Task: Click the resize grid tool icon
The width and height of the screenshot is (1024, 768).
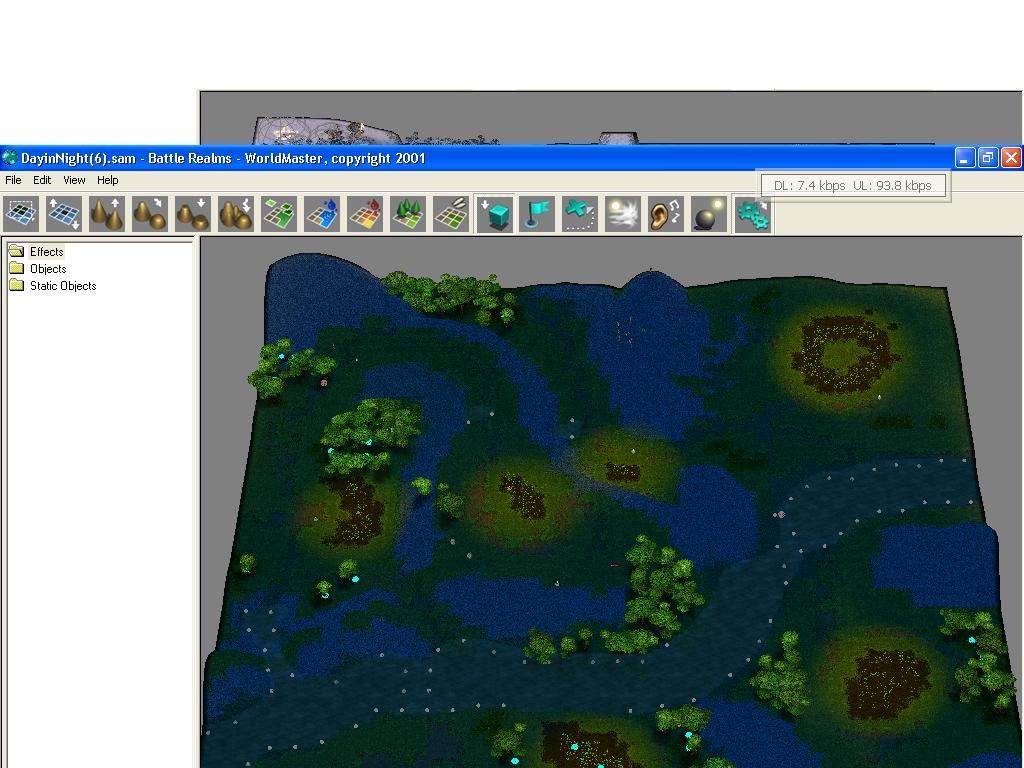Action: coord(64,214)
